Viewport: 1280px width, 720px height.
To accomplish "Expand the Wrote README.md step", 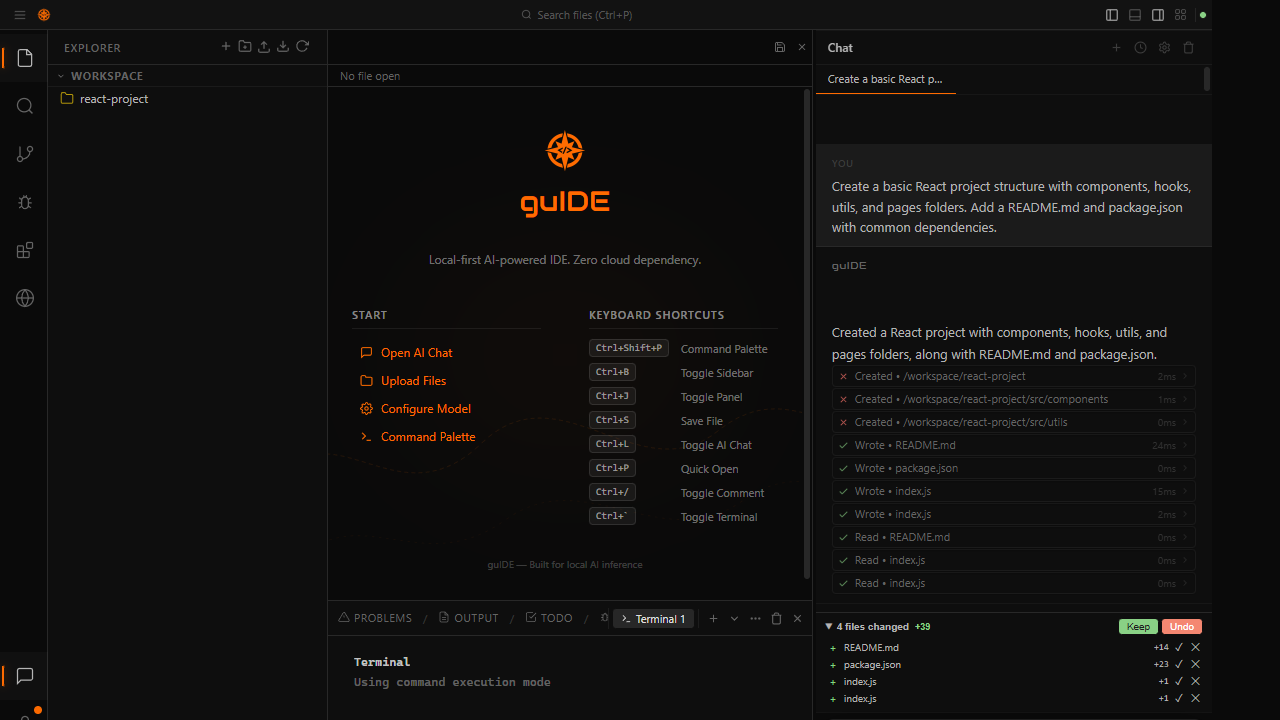I will [x=1014, y=446].
